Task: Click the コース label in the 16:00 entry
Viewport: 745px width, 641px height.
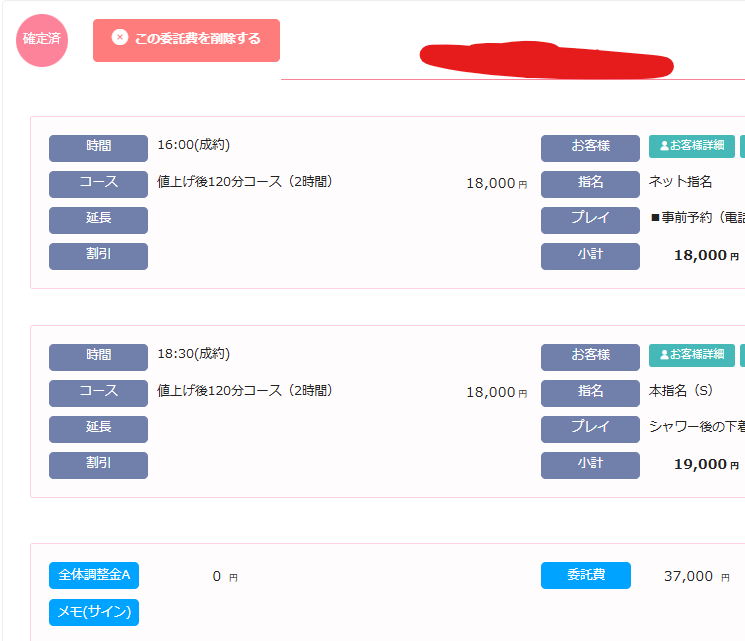Action: (x=98, y=184)
